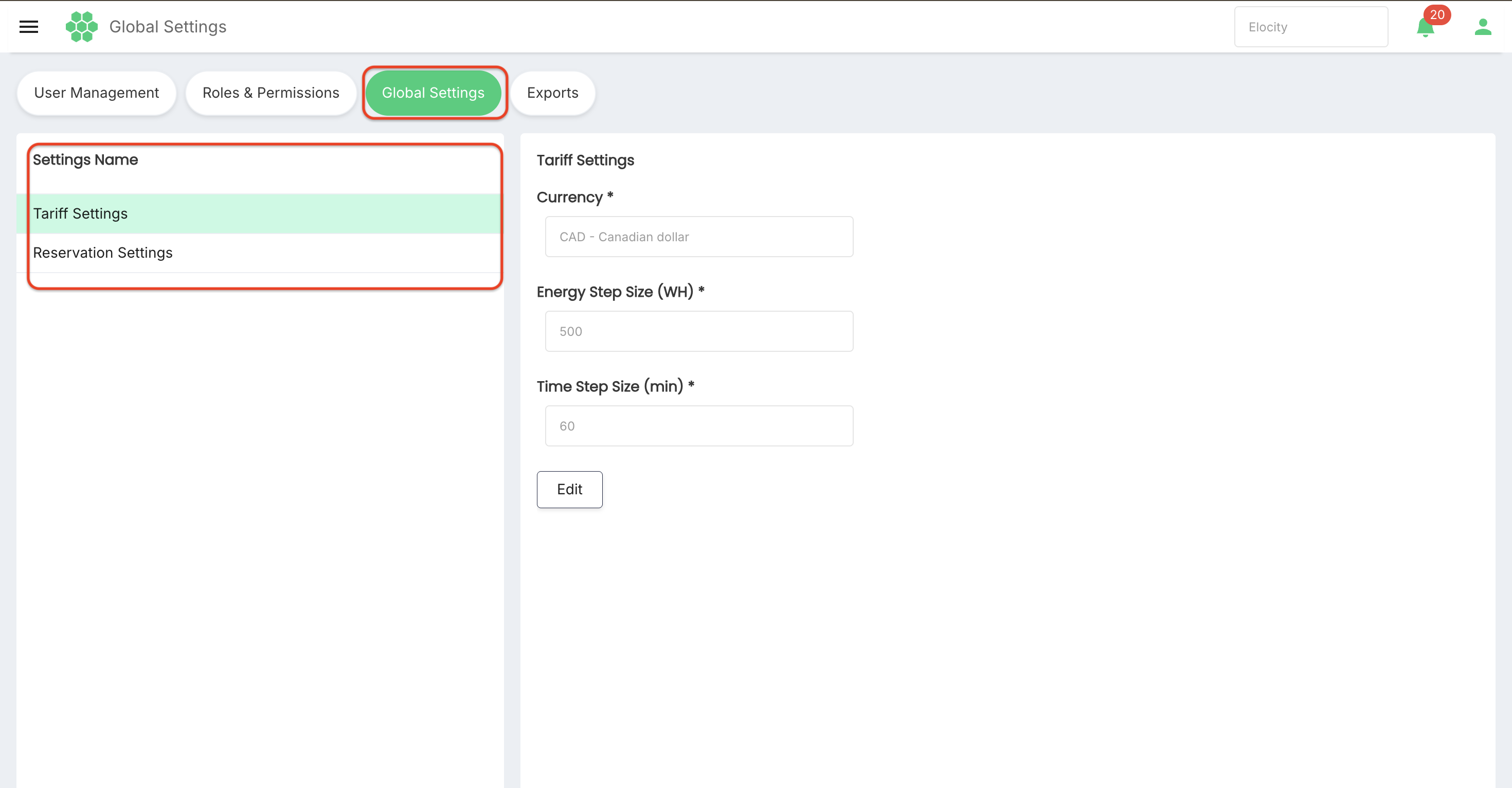Click the Global Settings page title
1512x788 pixels.
coord(168,27)
